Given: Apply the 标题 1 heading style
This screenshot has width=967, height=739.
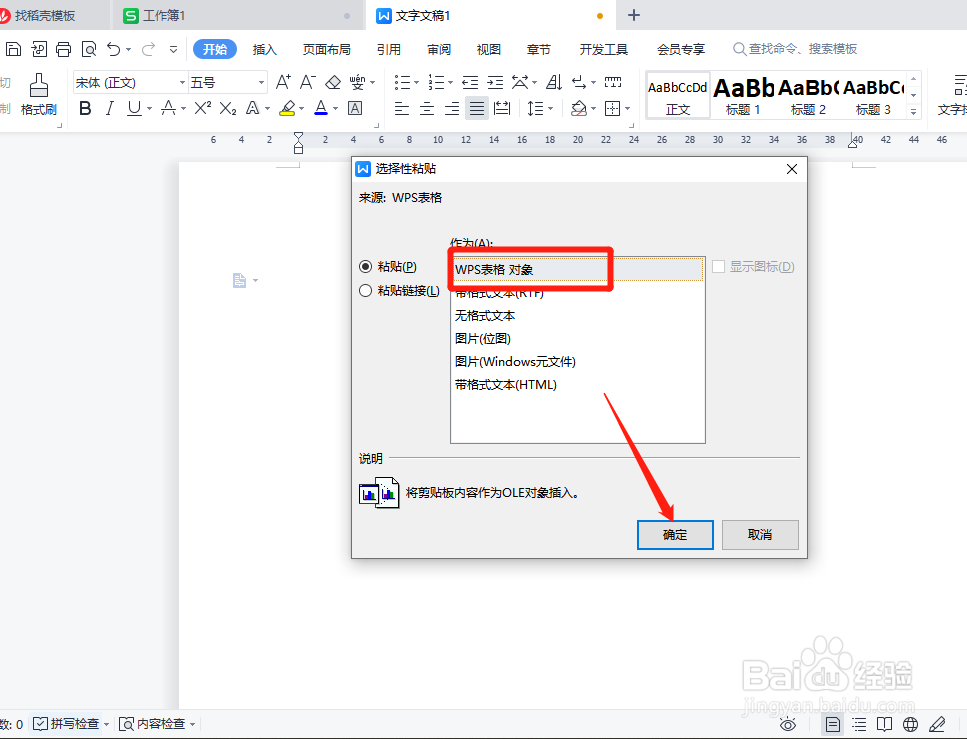Looking at the screenshot, I should (x=743, y=96).
